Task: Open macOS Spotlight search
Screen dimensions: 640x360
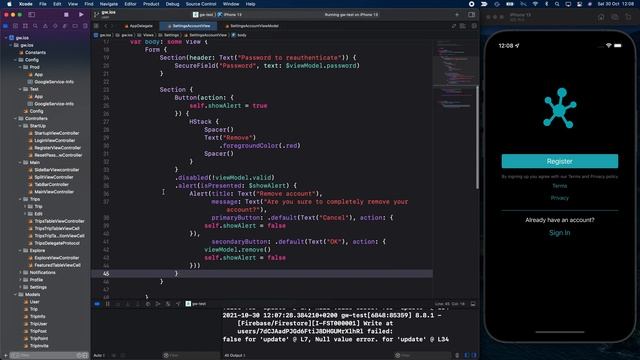Action: click(x=557, y=4)
